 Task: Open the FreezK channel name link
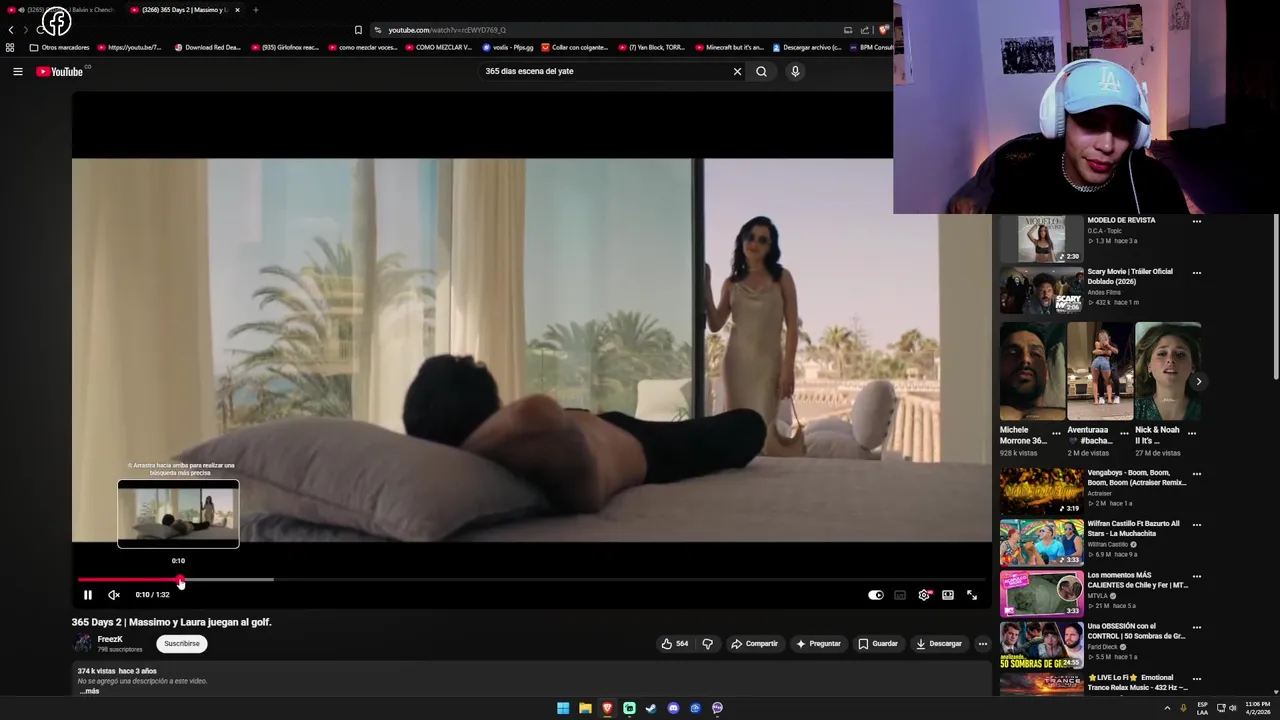click(110, 639)
